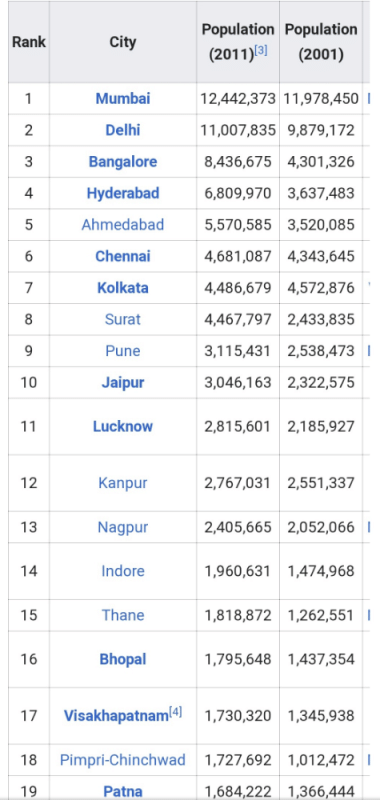Screen dimensions: 380x800
Task: Open the Pune city page
Action: click(x=123, y=351)
